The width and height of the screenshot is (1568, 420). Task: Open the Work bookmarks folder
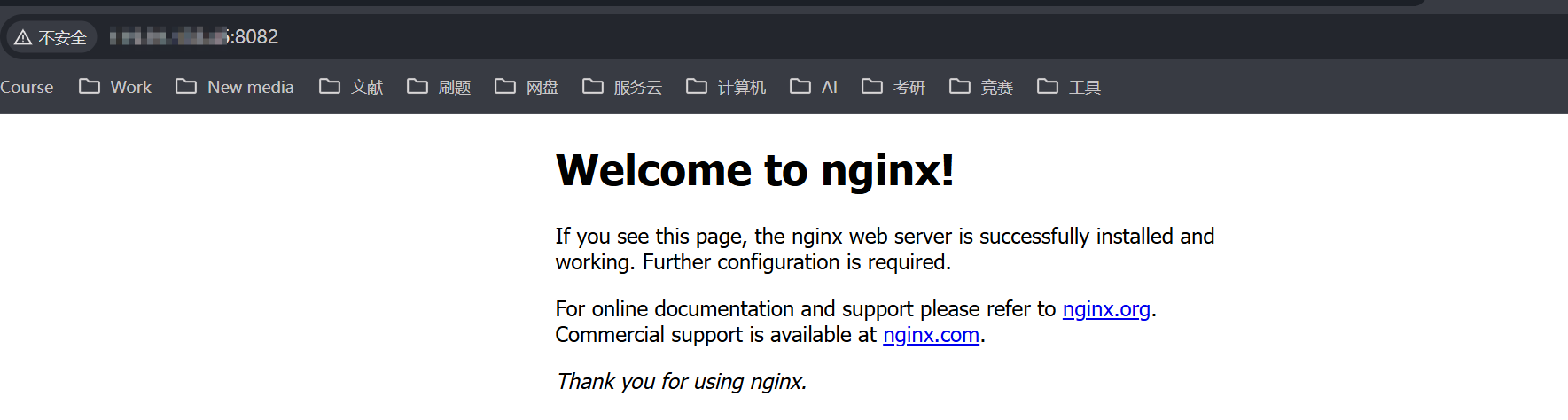pos(115,87)
